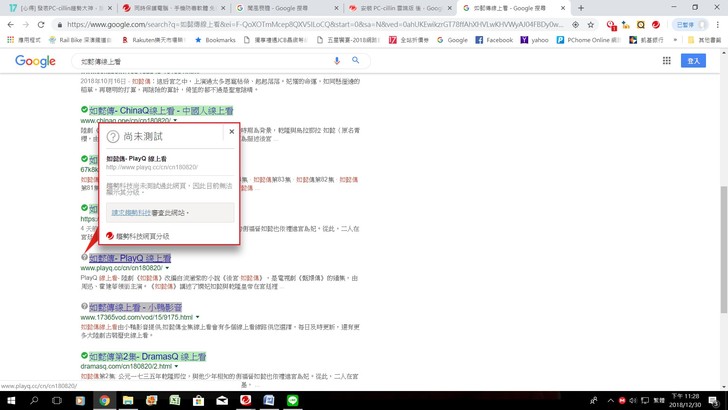The image size is (728, 410).
Task: Close the 尚未測試 rating popup
Action: click(x=232, y=132)
